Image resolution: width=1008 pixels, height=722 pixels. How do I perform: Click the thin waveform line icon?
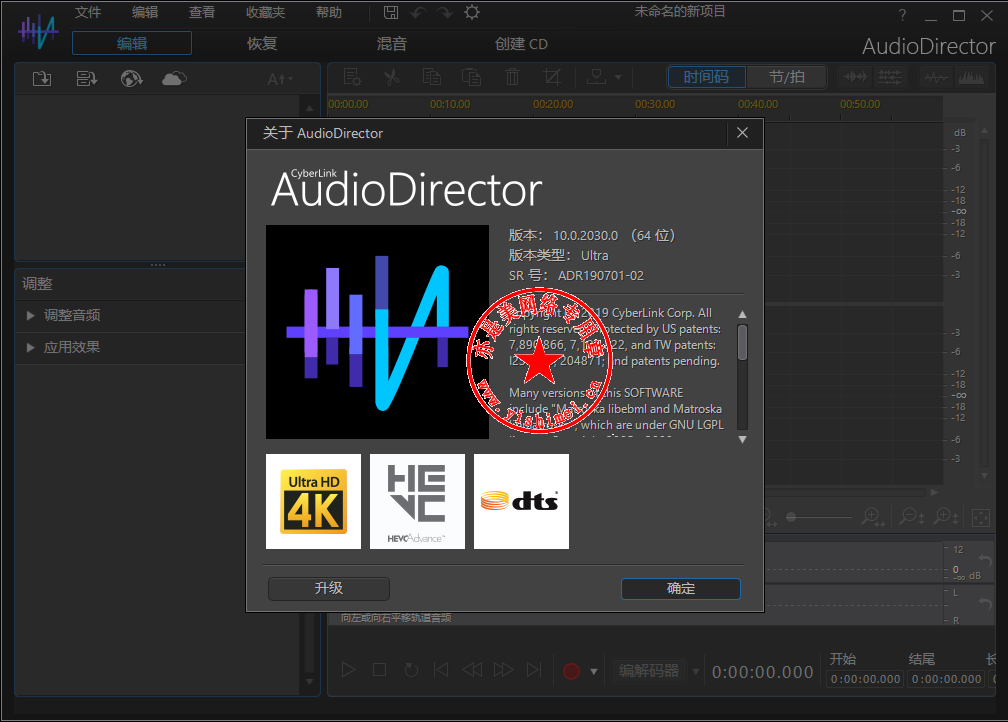pyautogui.click(x=936, y=77)
